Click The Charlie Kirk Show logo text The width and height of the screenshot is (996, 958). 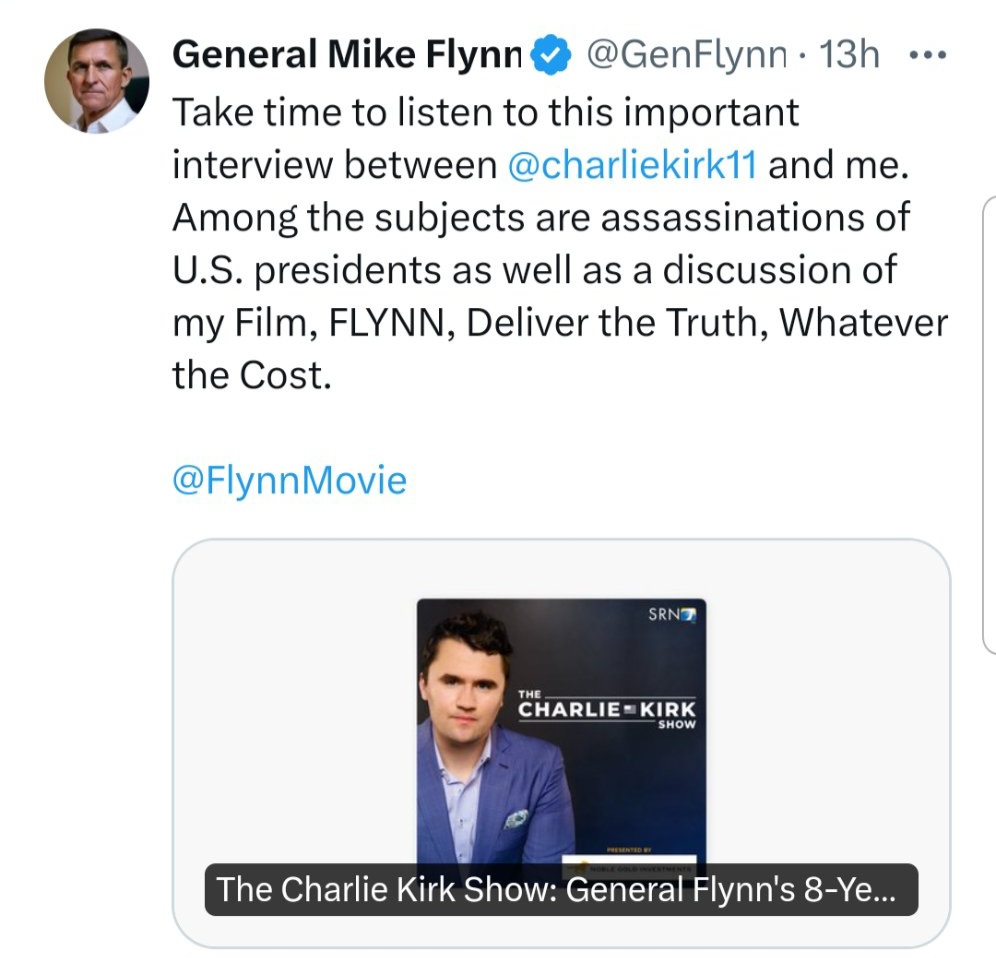click(606, 708)
